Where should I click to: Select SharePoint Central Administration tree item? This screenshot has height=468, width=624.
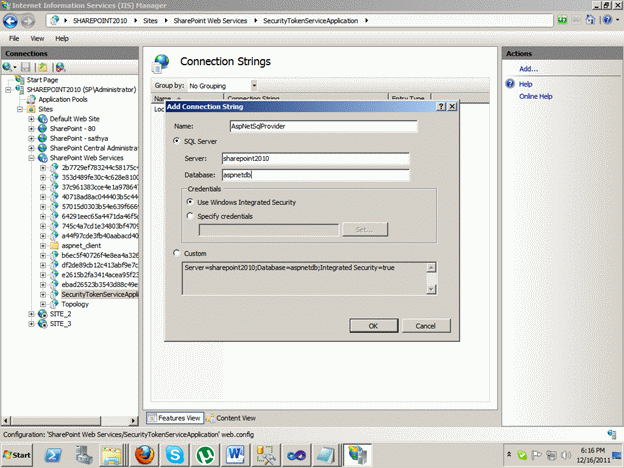click(x=94, y=148)
